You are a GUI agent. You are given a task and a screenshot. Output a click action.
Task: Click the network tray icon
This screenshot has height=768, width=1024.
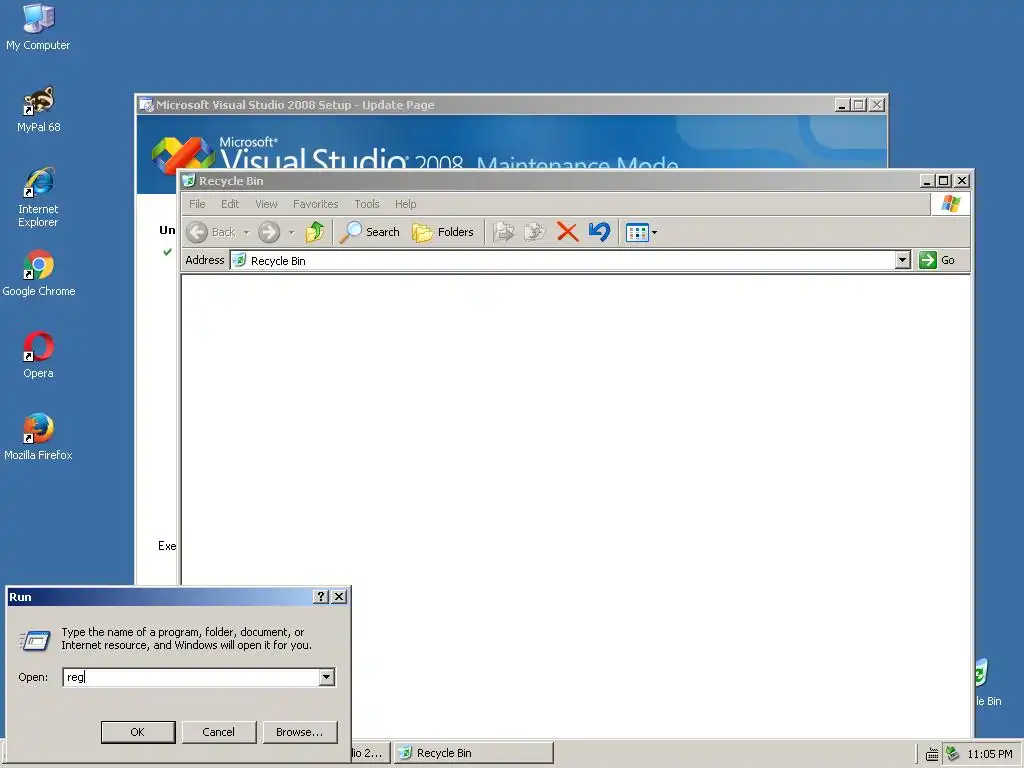[x=953, y=754]
